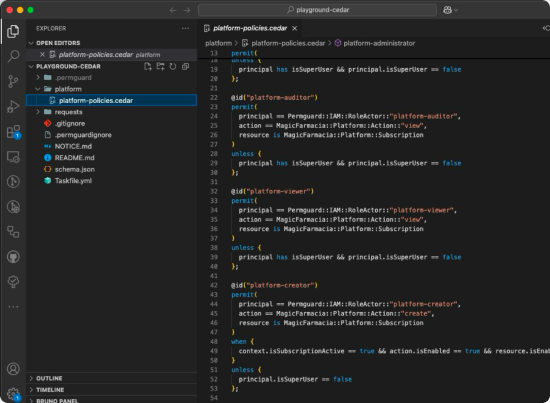Collapse the platform folder
This screenshot has width=550, height=403.
(x=38, y=89)
